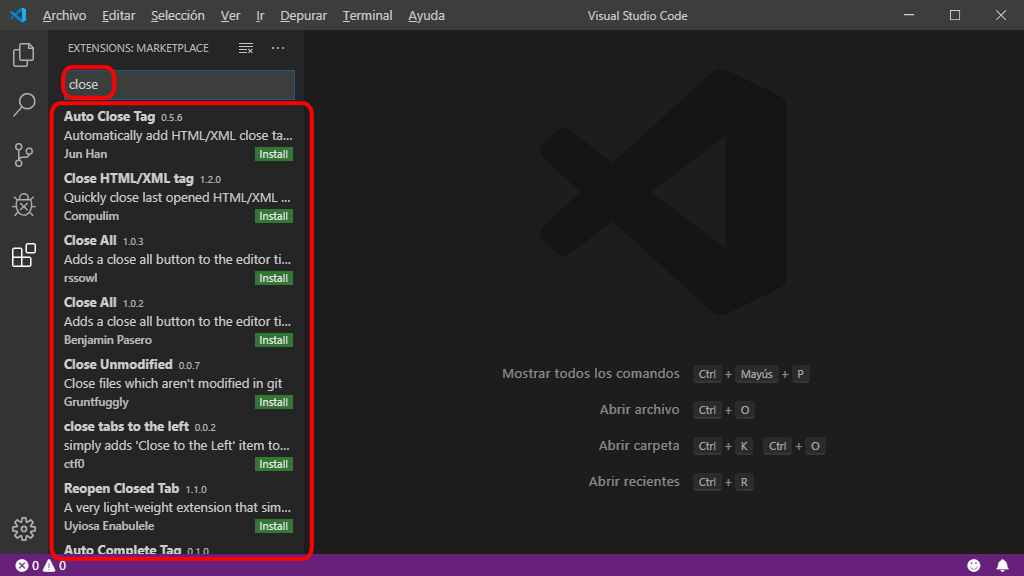Select the close tabs to the left title
This screenshot has height=576, width=1024.
[126, 426]
